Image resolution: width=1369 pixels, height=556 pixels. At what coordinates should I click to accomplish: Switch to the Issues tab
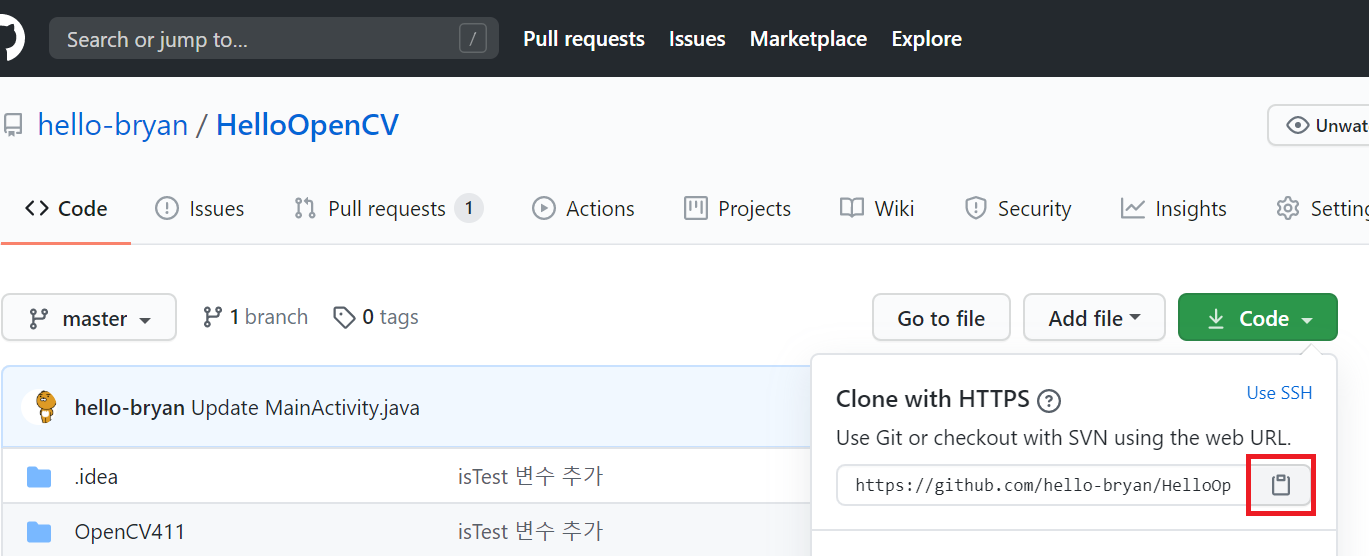[x=200, y=209]
